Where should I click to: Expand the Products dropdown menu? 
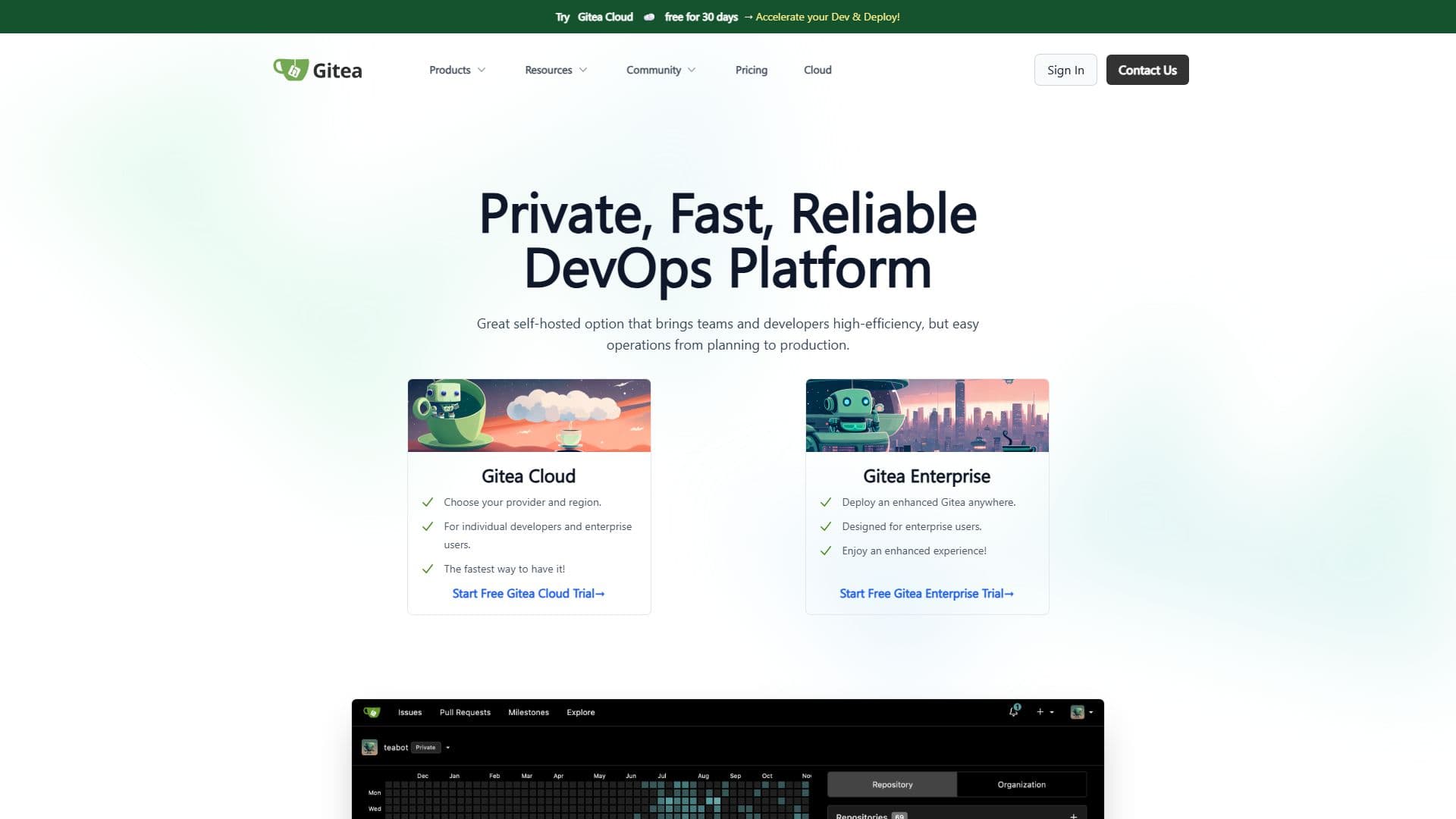click(457, 70)
